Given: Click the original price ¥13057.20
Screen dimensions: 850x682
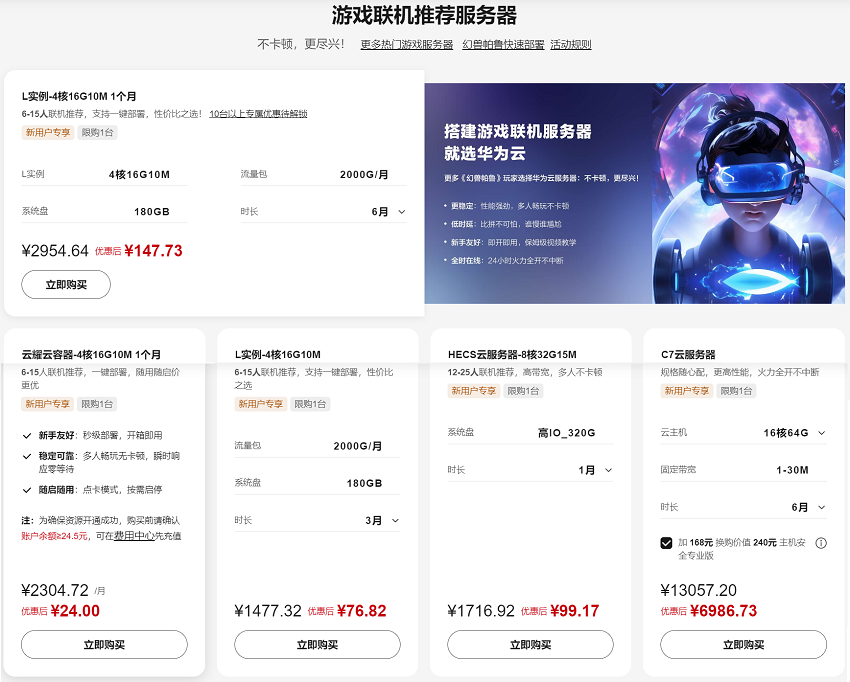Looking at the screenshot, I should point(699,590).
